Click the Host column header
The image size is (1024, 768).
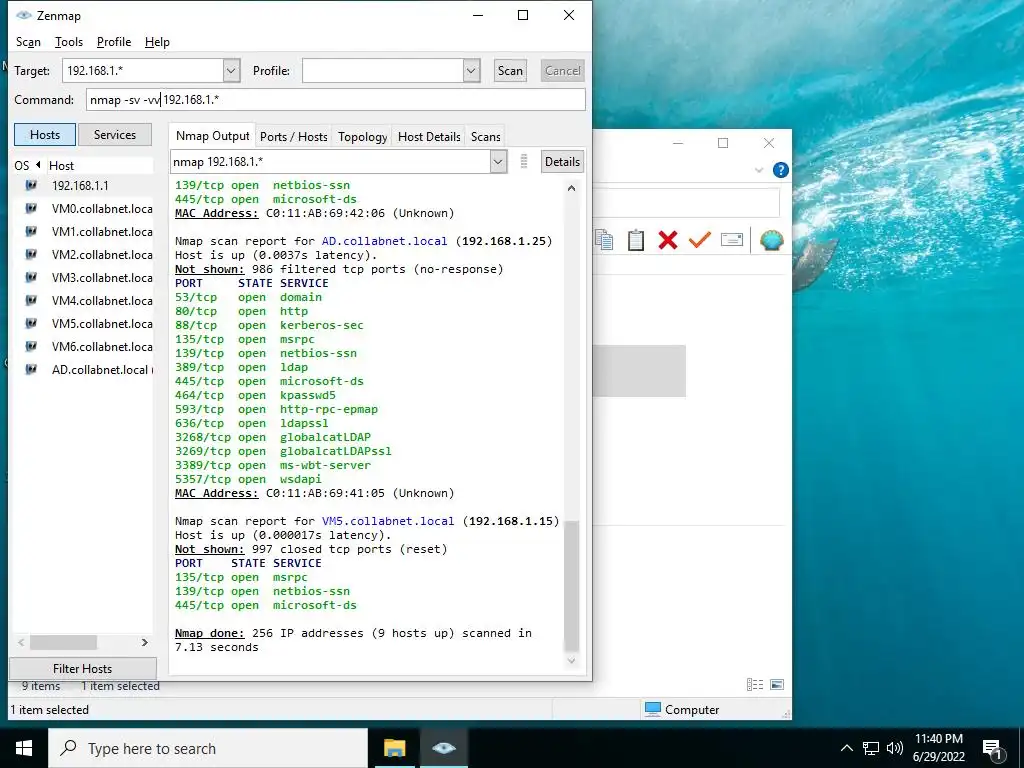tap(100, 165)
